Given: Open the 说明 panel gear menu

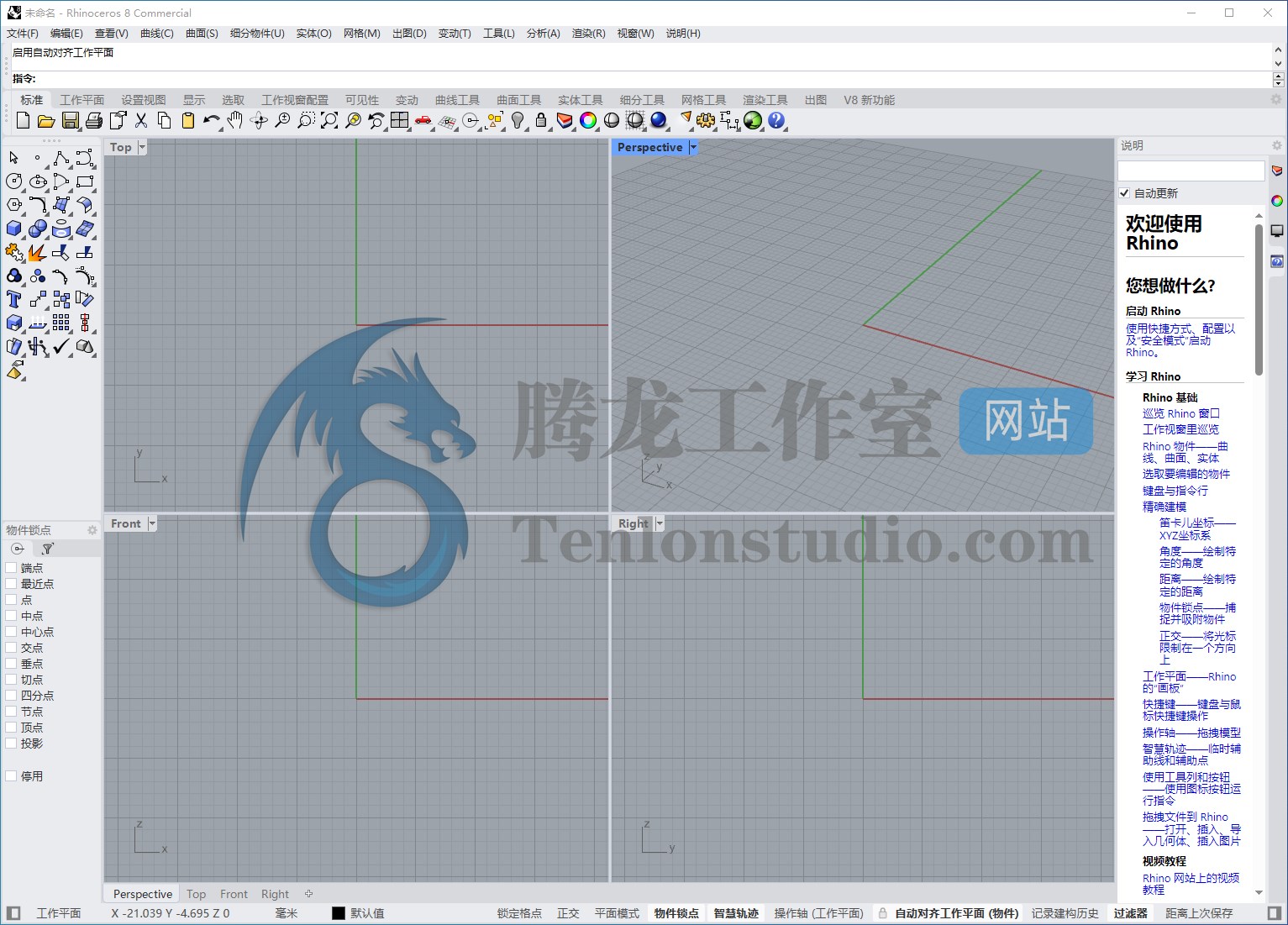Looking at the screenshot, I should (x=1277, y=145).
